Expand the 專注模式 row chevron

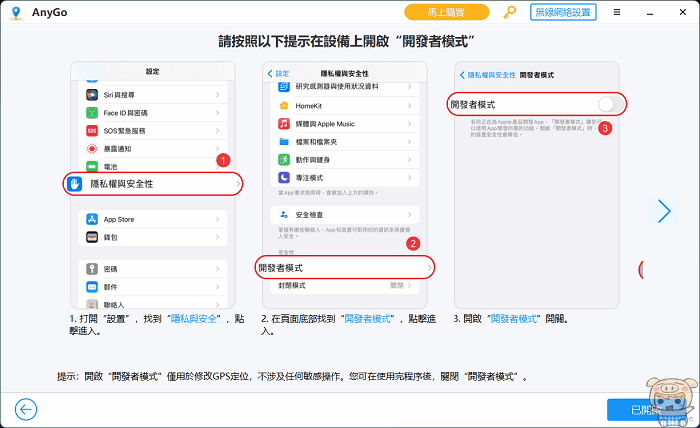click(x=409, y=178)
